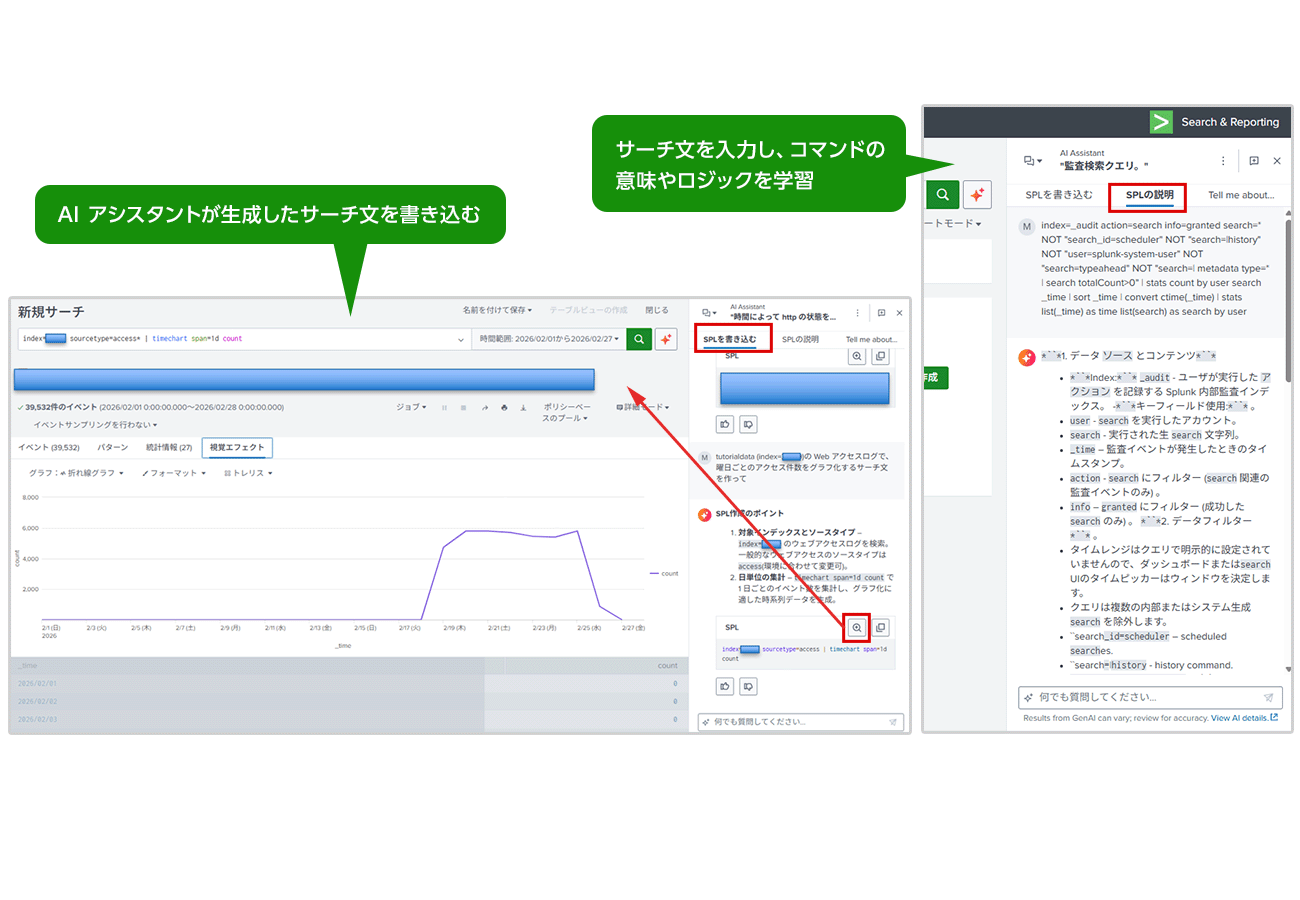Copy the lower SPL code block
Screen dimensions: 1300x900
pyautogui.click(x=880, y=627)
